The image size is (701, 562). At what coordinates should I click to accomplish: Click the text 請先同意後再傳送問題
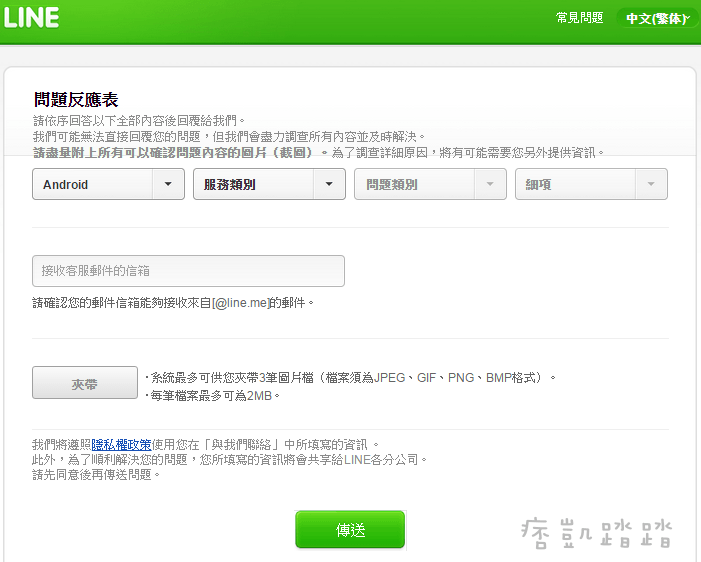tap(96, 475)
